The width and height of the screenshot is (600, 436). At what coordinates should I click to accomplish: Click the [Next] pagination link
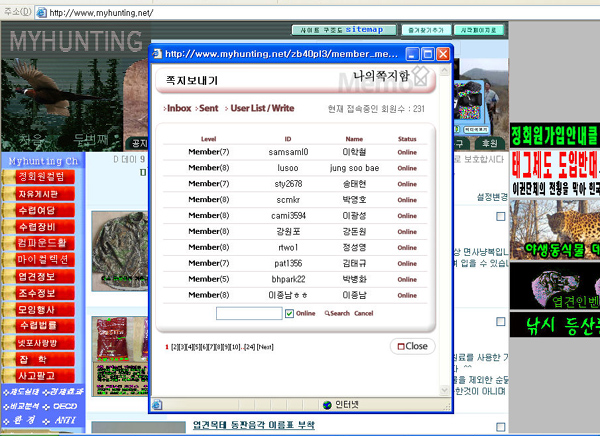click(265, 347)
